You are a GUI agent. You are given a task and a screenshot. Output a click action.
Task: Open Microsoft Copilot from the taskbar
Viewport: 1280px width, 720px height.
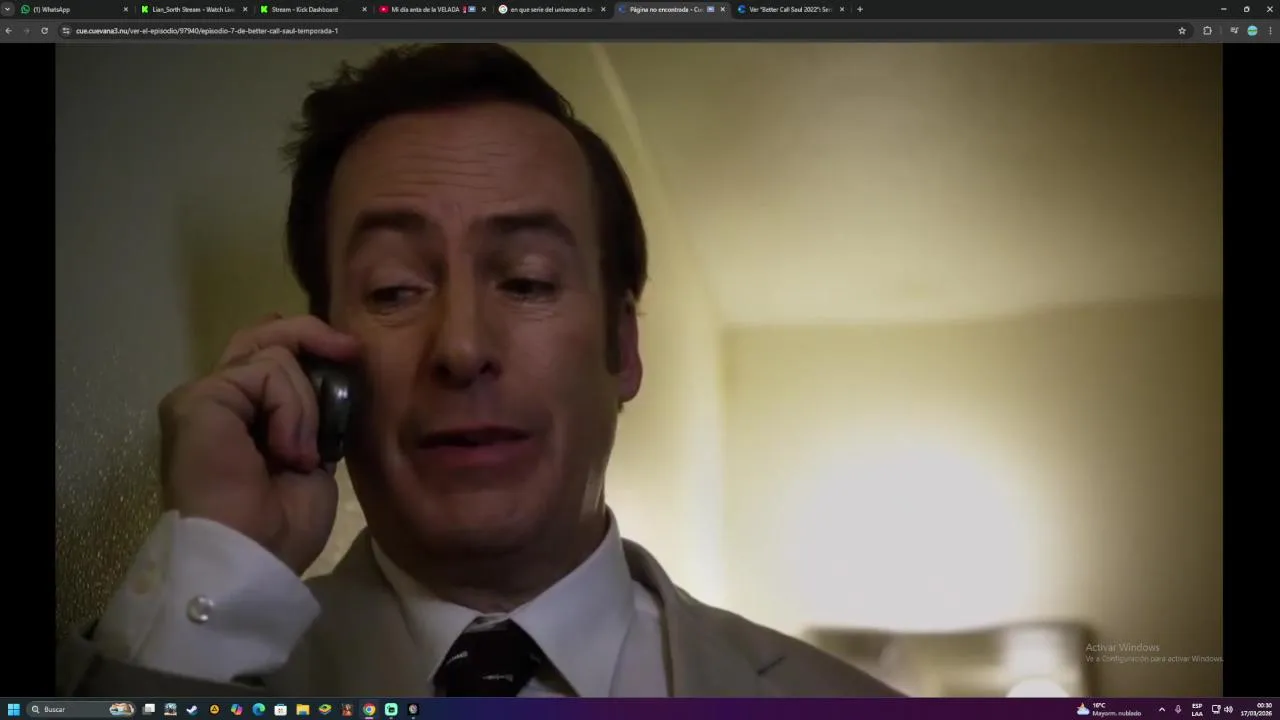(236, 709)
